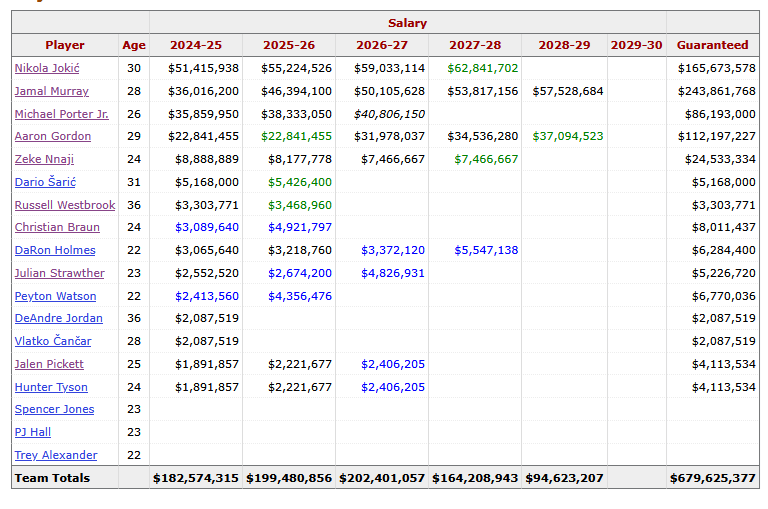Select Peyton Watson link
This screenshot has height=509, width=768.
click(55, 296)
